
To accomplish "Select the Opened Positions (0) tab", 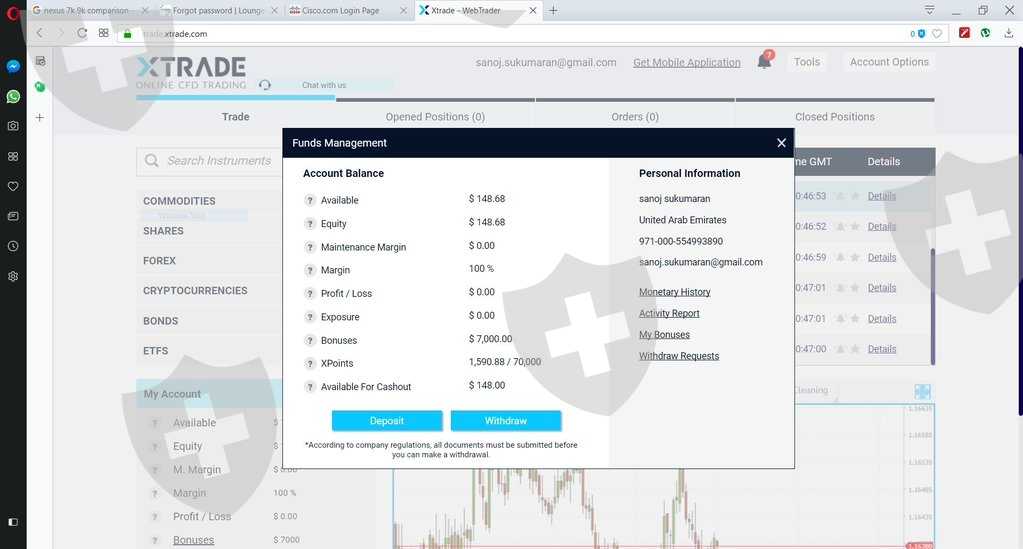I will 435,117.
